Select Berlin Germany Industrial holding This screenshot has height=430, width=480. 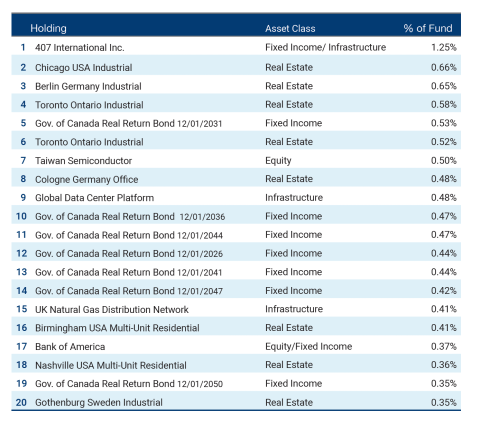[88, 86]
